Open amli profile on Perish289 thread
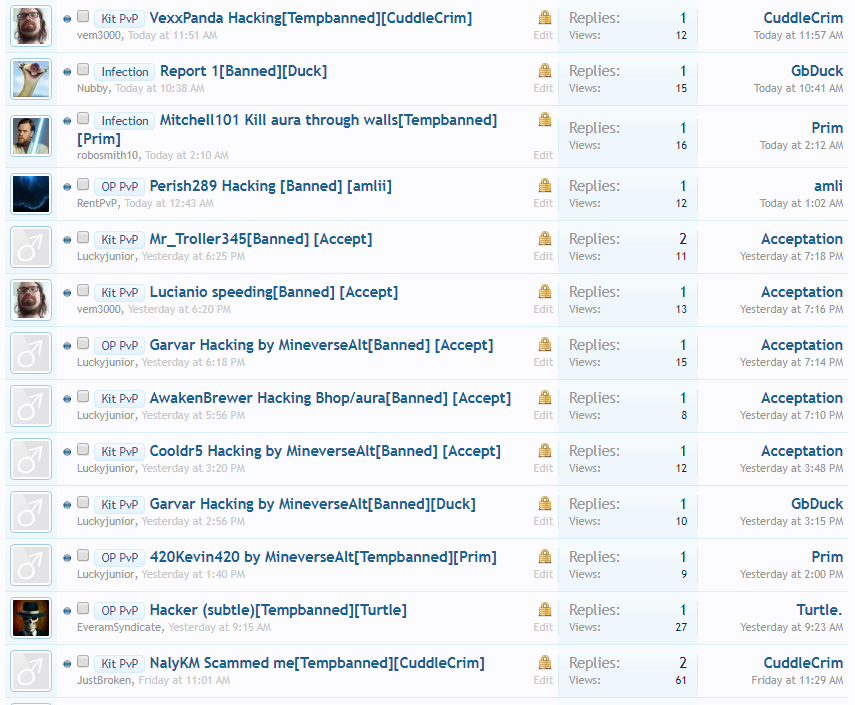855x705 pixels. coord(828,186)
